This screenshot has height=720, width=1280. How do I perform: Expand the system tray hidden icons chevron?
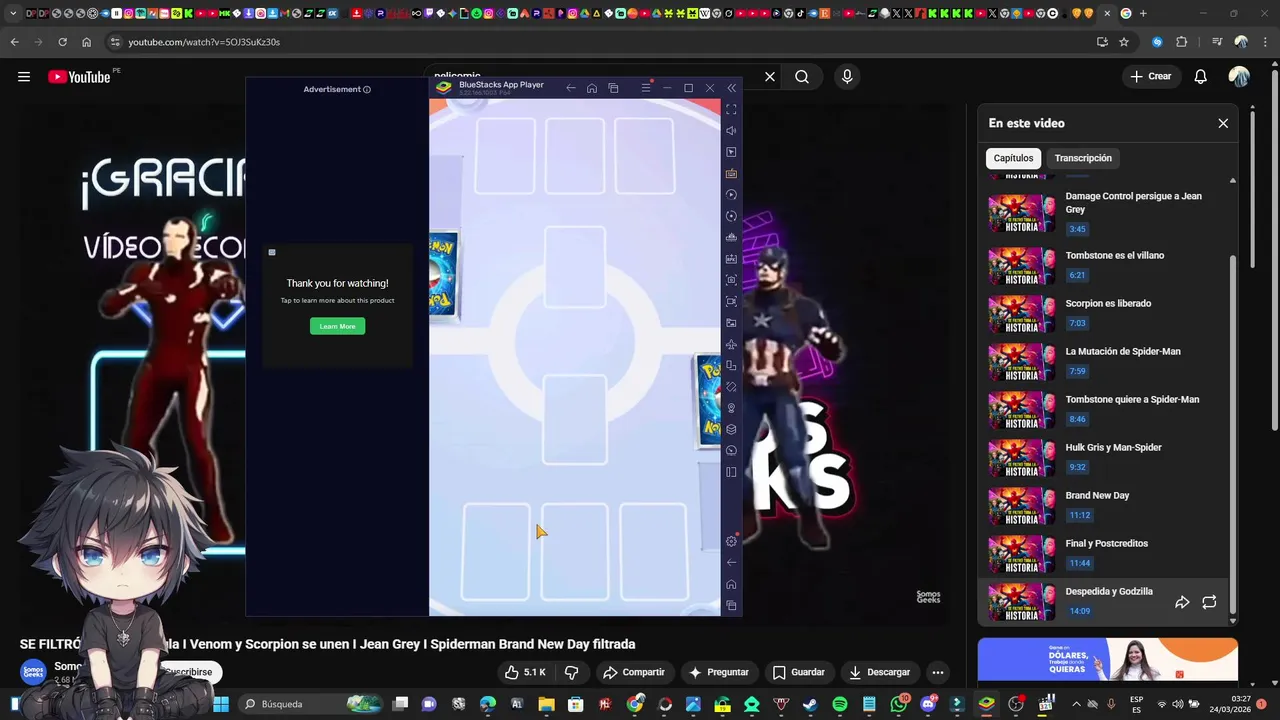coord(1076,704)
